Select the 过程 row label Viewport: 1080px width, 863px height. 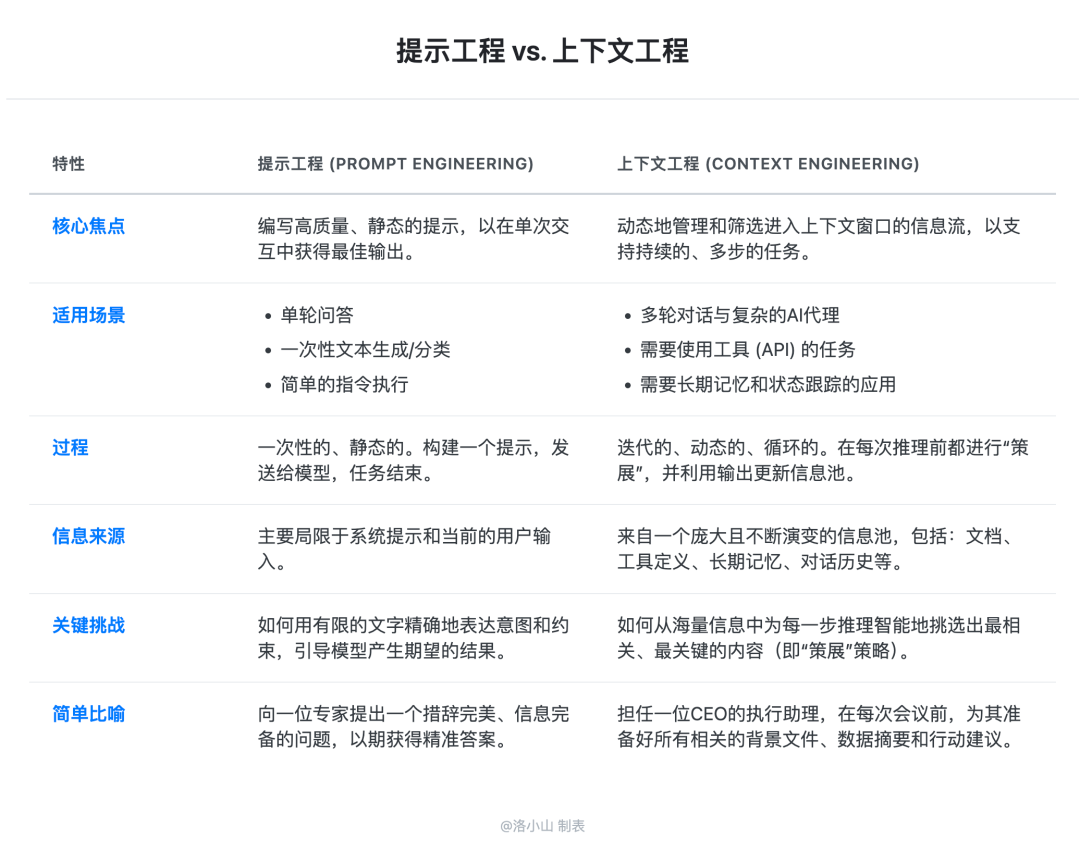[70, 448]
